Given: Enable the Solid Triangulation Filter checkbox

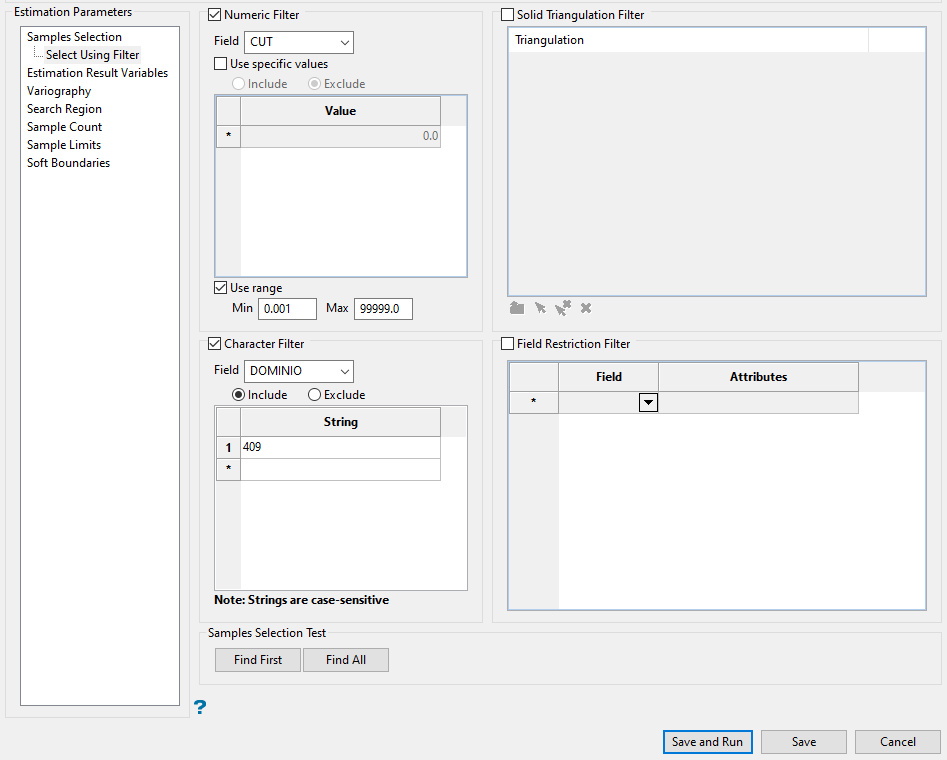Looking at the screenshot, I should 508,15.
